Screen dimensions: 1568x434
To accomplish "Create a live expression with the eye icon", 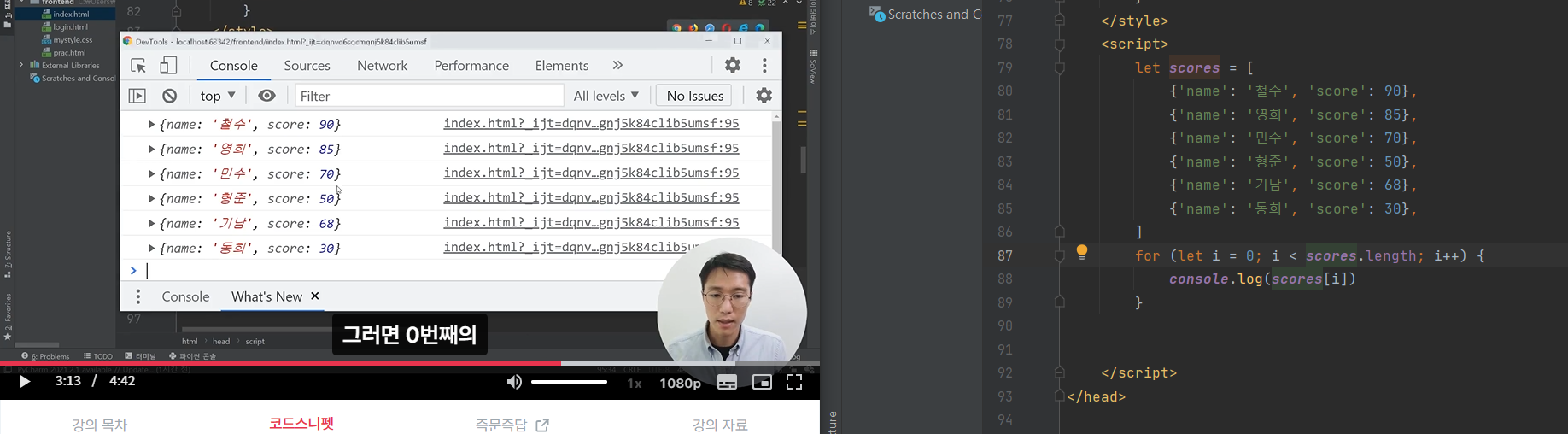I will point(266,96).
